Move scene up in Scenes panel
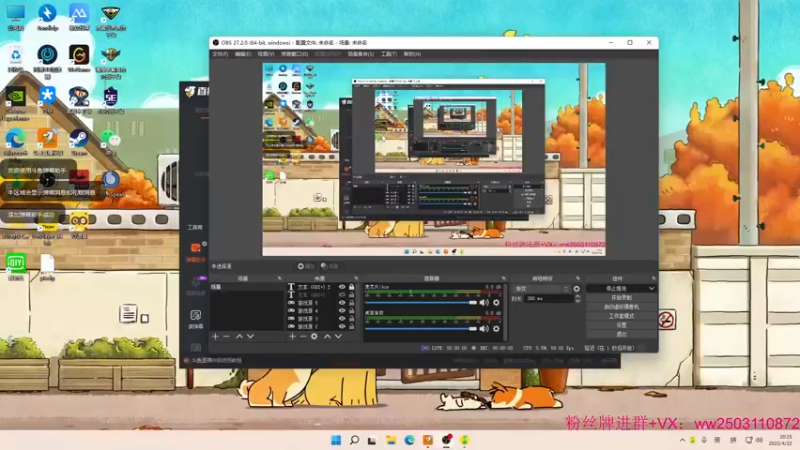This screenshot has width=800, height=450. click(x=239, y=337)
